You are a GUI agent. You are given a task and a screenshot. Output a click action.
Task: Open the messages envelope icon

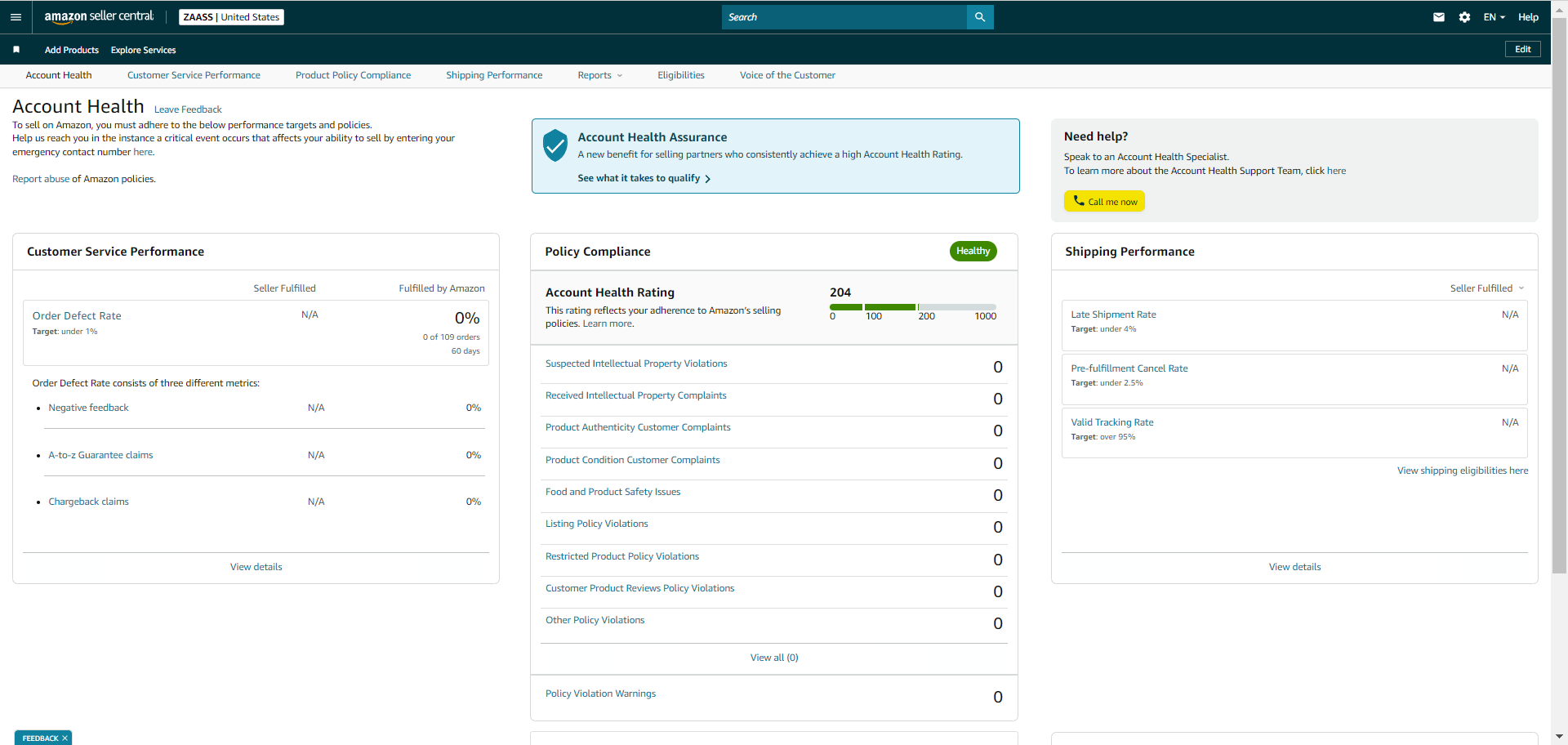tap(1439, 17)
